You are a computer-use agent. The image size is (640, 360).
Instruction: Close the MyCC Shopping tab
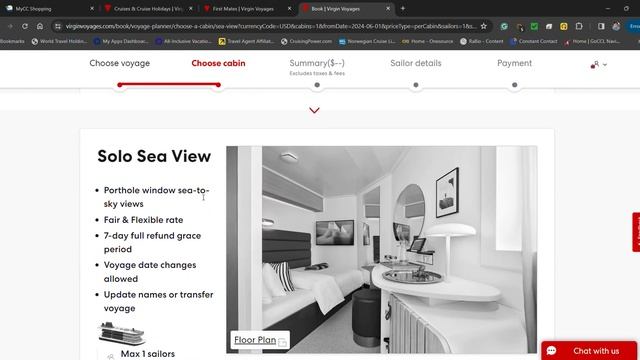click(x=92, y=9)
